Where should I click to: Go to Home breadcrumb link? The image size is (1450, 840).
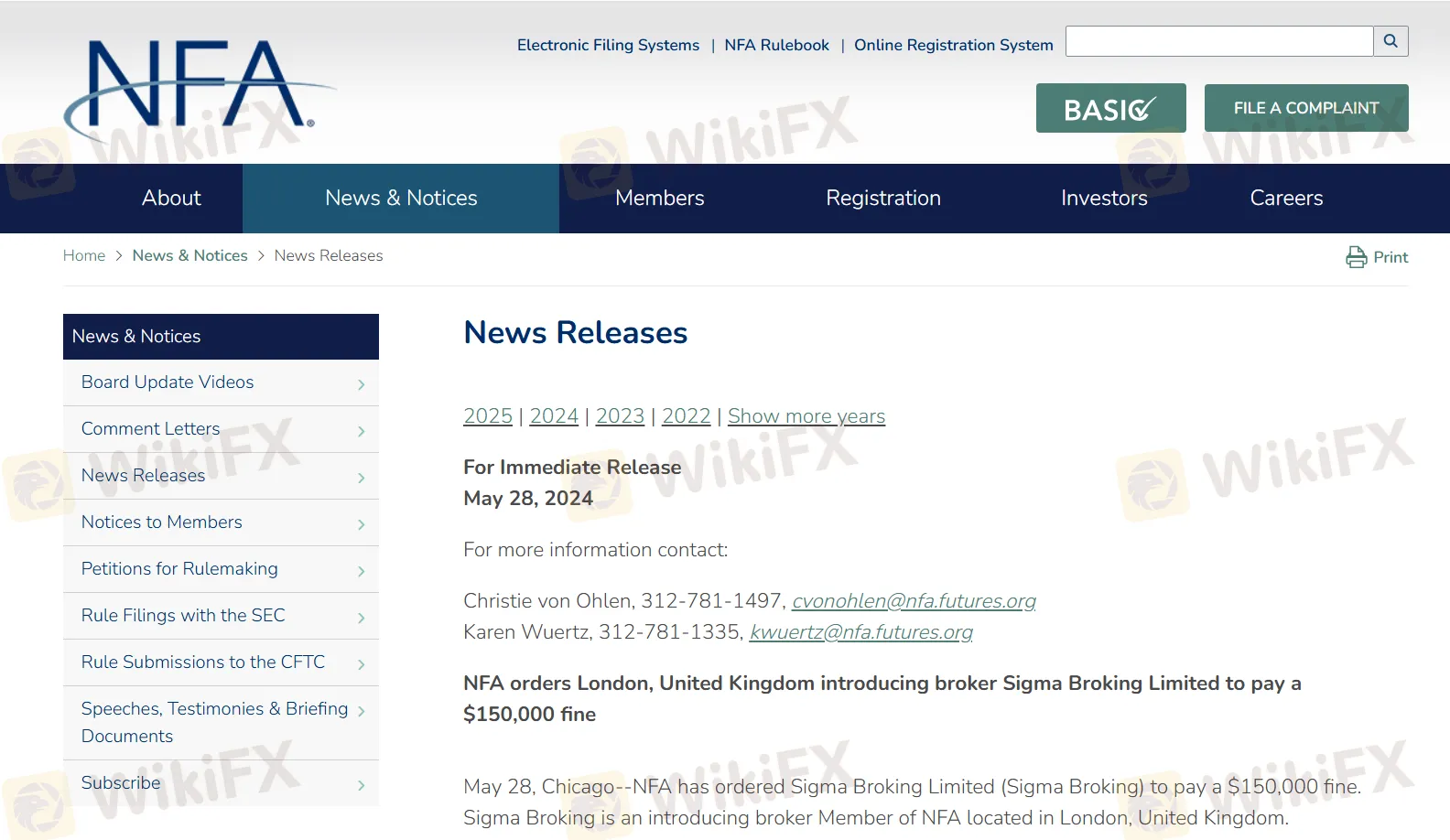(x=84, y=256)
